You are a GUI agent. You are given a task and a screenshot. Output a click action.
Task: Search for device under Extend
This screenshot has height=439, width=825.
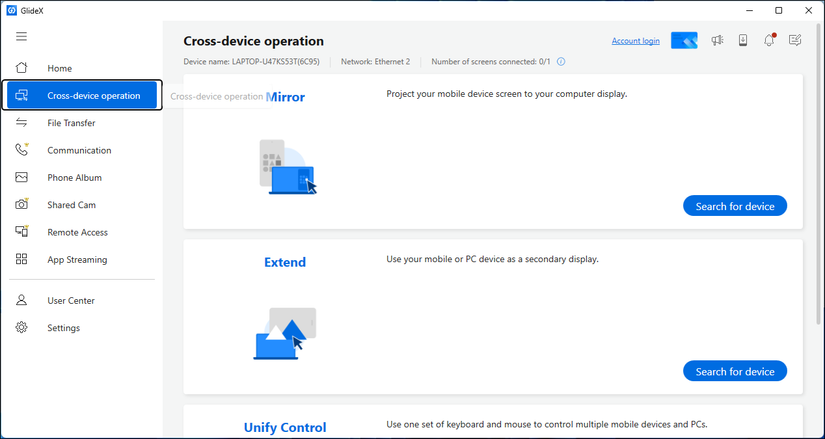735,371
